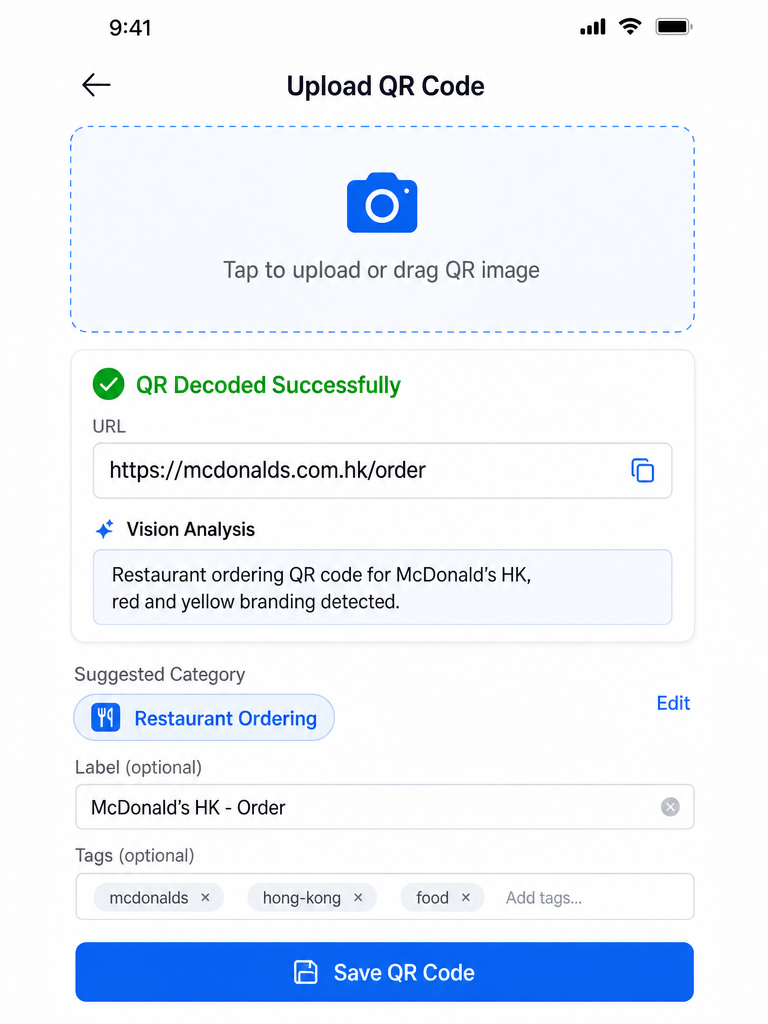Click the 'Suggested Category' label
This screenshot has width=768, height=1024.
click(159, 674)
